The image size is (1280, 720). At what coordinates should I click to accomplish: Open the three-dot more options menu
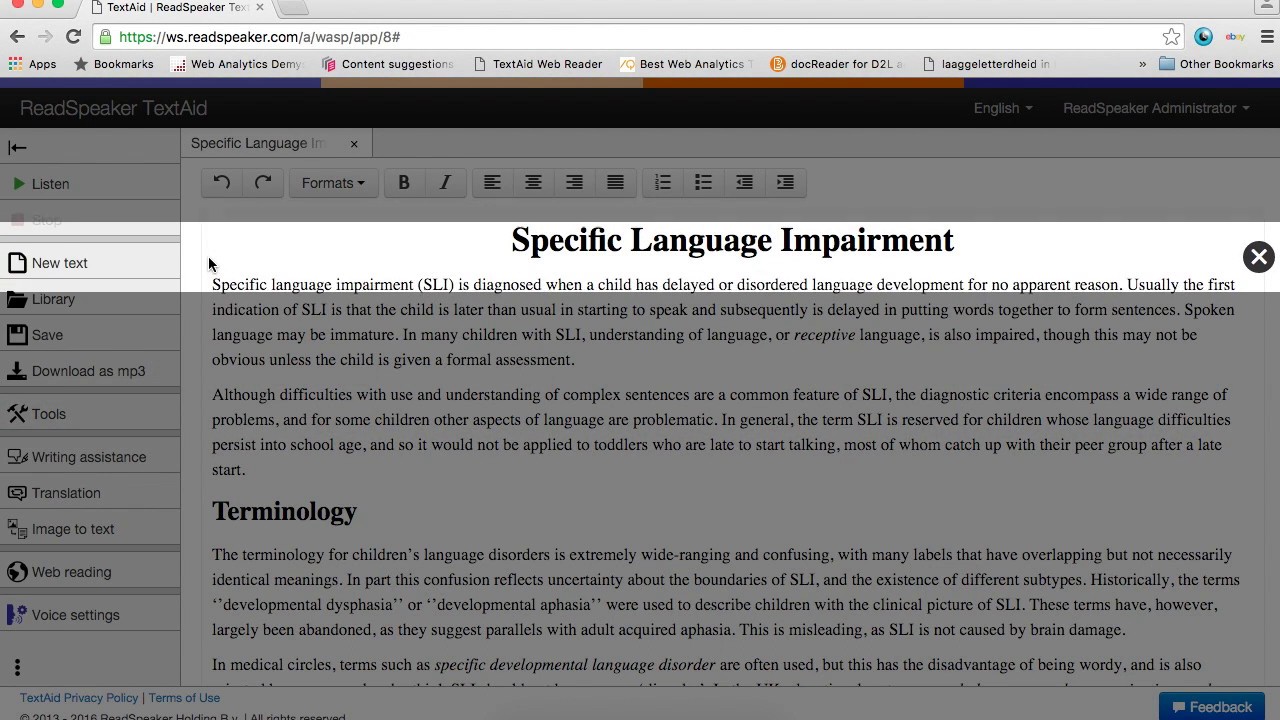tap(17, 667)
